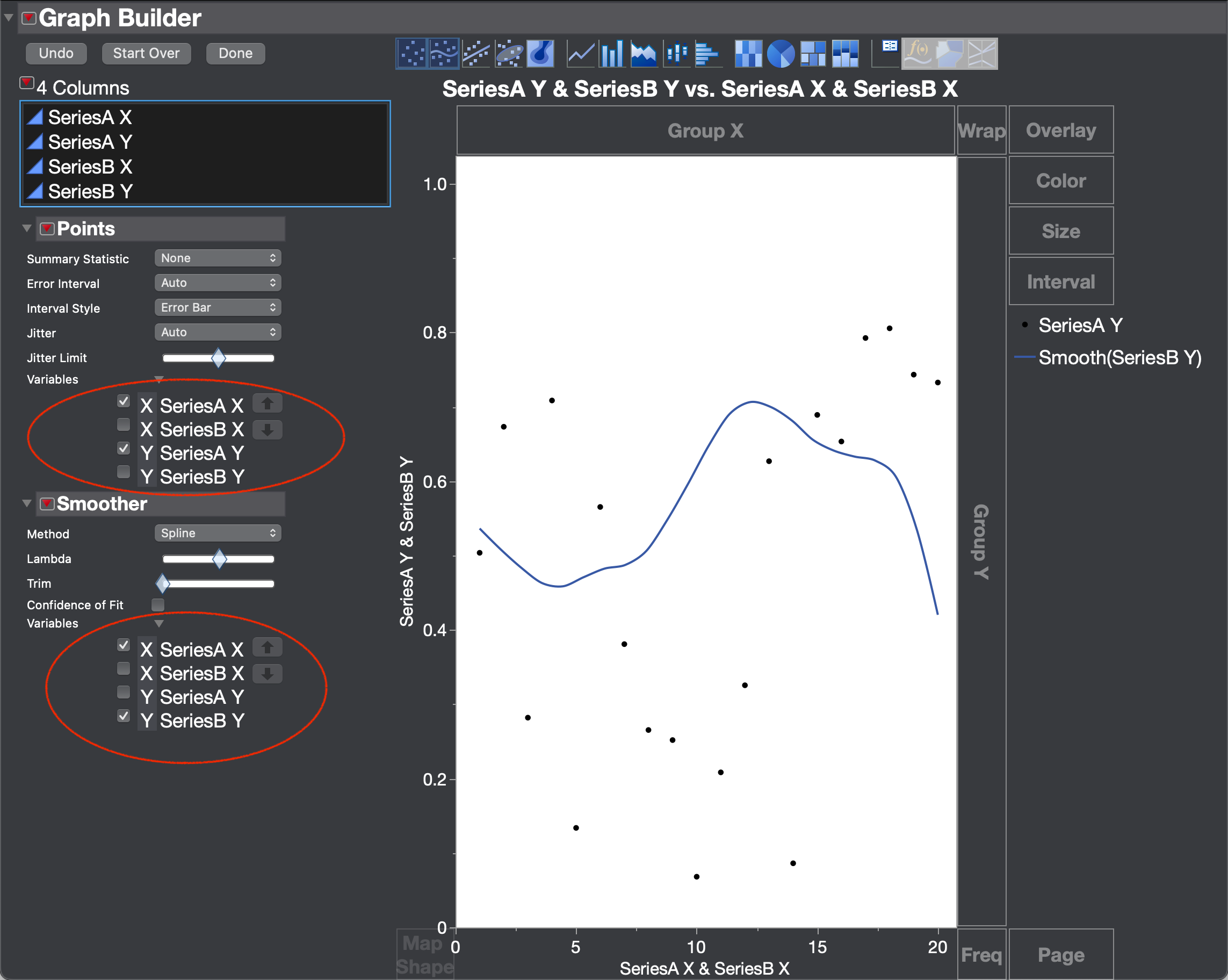This screenshot has width=1228, height=980.
Task: Click the Done button
Action: click(x=235, y=54)
